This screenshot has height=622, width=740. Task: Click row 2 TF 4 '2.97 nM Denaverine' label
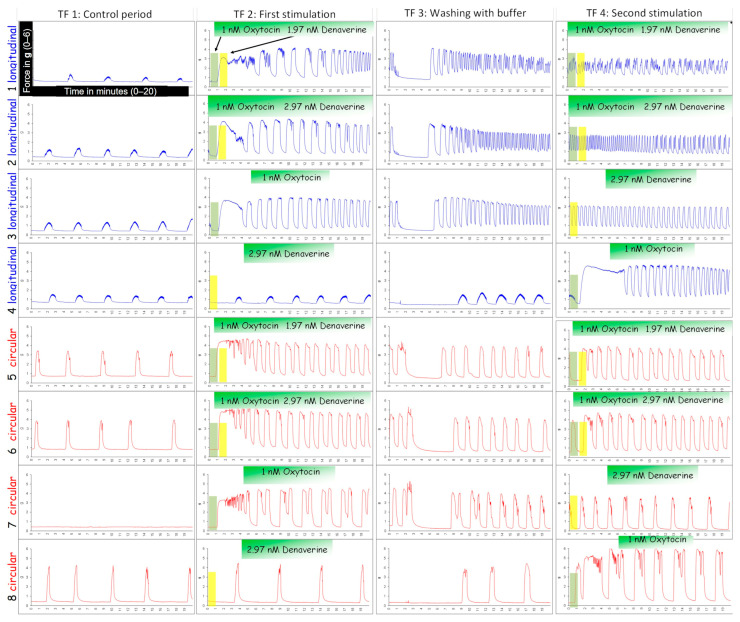[684, 107]
